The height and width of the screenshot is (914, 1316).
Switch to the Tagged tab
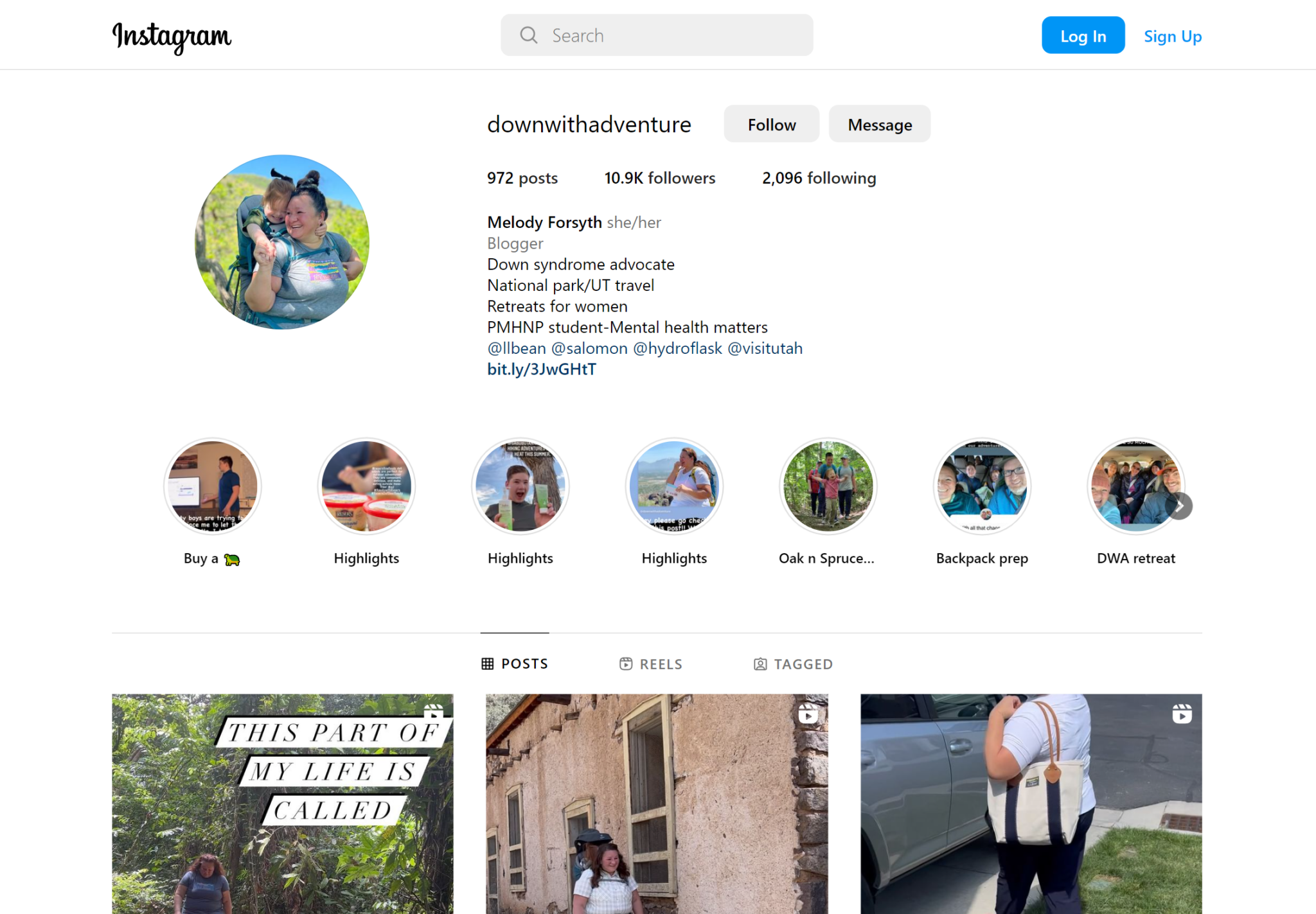(x=792, y=664)
